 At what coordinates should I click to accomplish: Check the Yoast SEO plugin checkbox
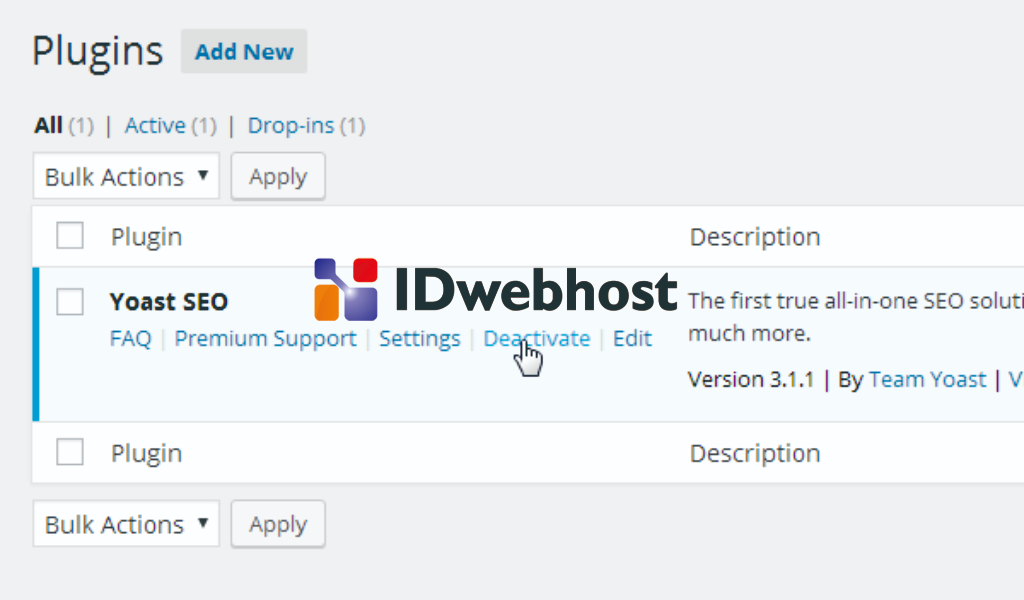[70, 301]
